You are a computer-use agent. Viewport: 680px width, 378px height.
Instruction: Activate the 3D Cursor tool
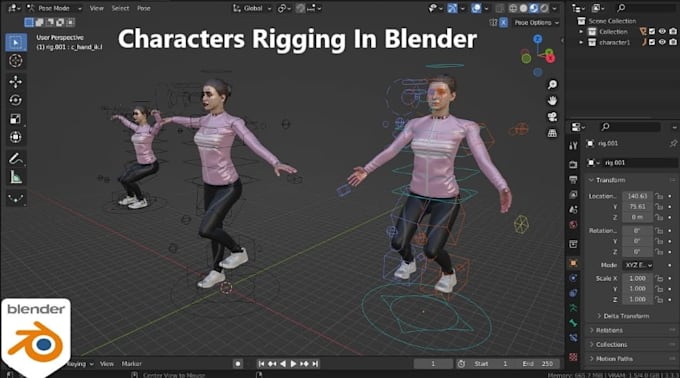pos(16,61)
